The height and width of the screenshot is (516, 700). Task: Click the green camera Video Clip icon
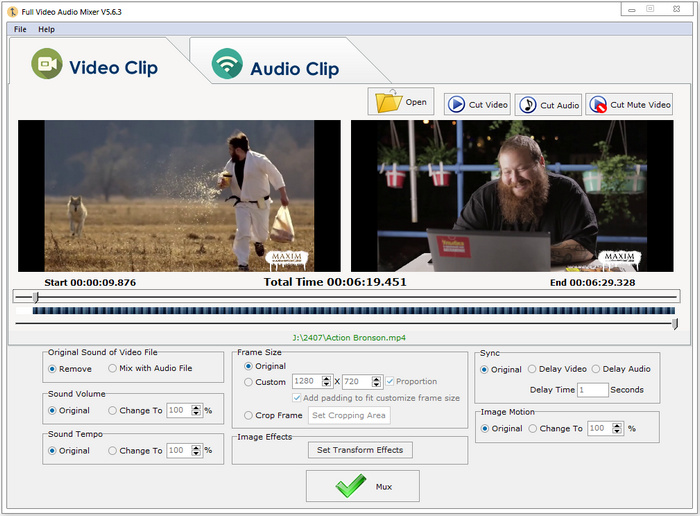coord(47,64)
